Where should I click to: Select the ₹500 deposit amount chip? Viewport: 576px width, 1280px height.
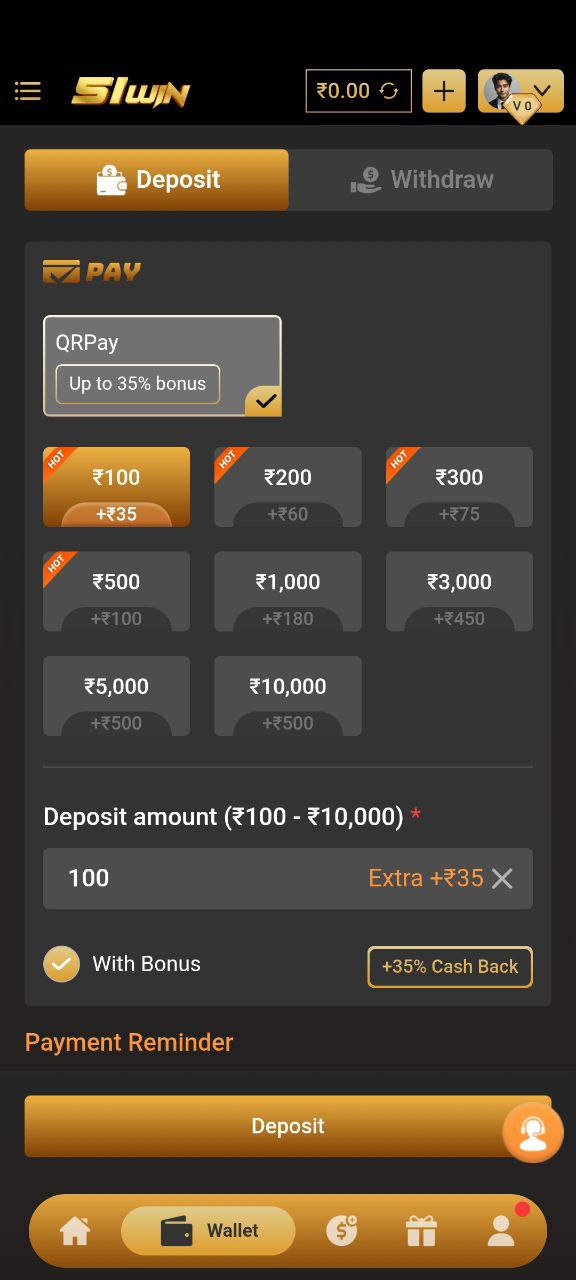[x=116, y=590]
